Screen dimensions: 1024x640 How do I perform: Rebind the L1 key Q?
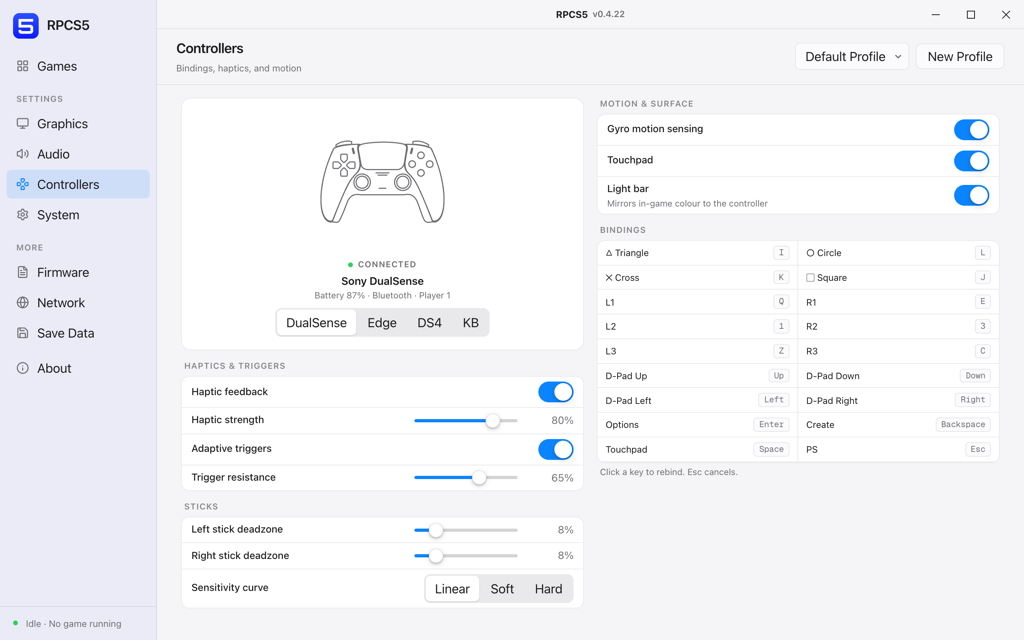(781, 302)
